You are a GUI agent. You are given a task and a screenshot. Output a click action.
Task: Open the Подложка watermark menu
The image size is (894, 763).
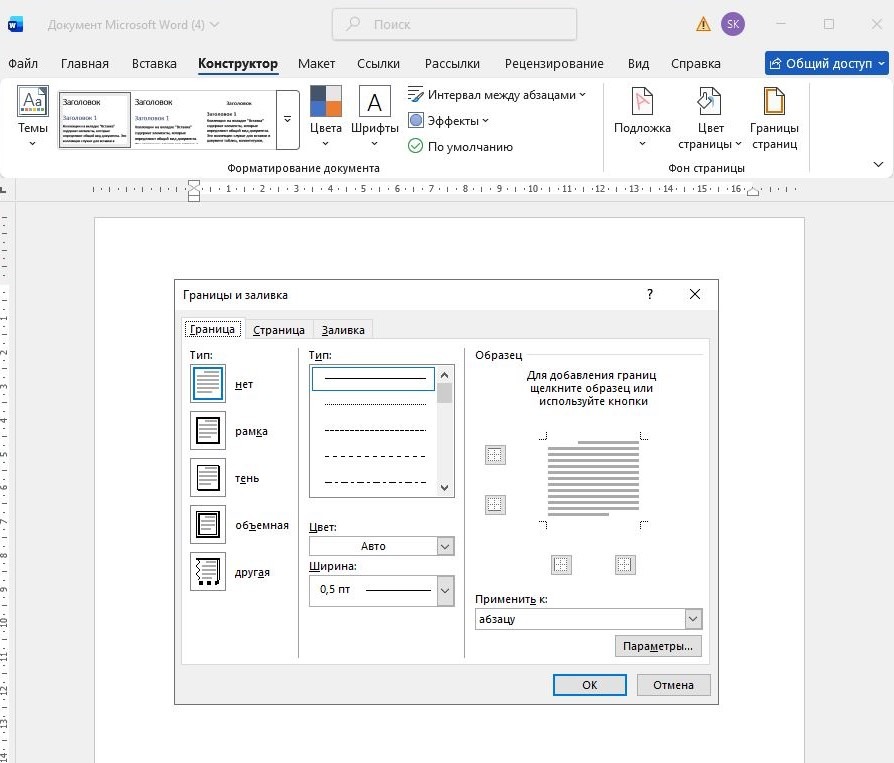pos(642,117)
